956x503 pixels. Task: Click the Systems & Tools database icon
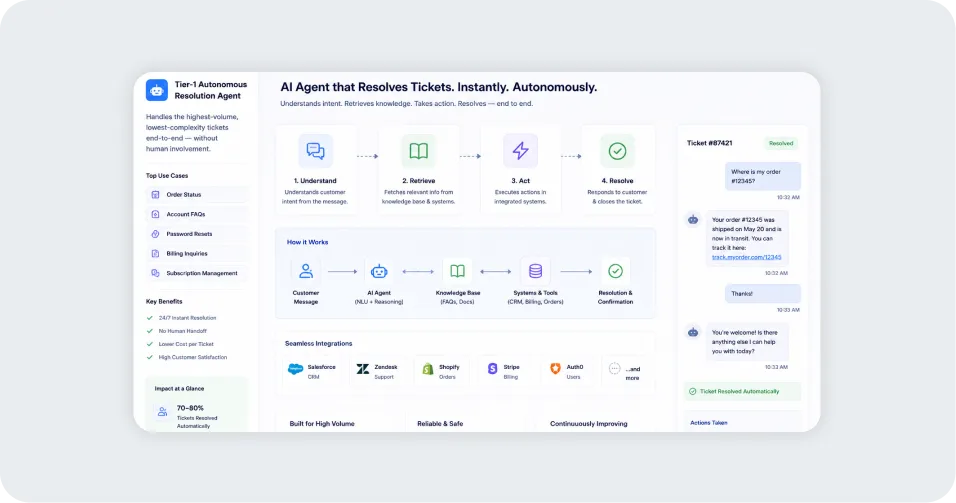[x=535, y=271]
